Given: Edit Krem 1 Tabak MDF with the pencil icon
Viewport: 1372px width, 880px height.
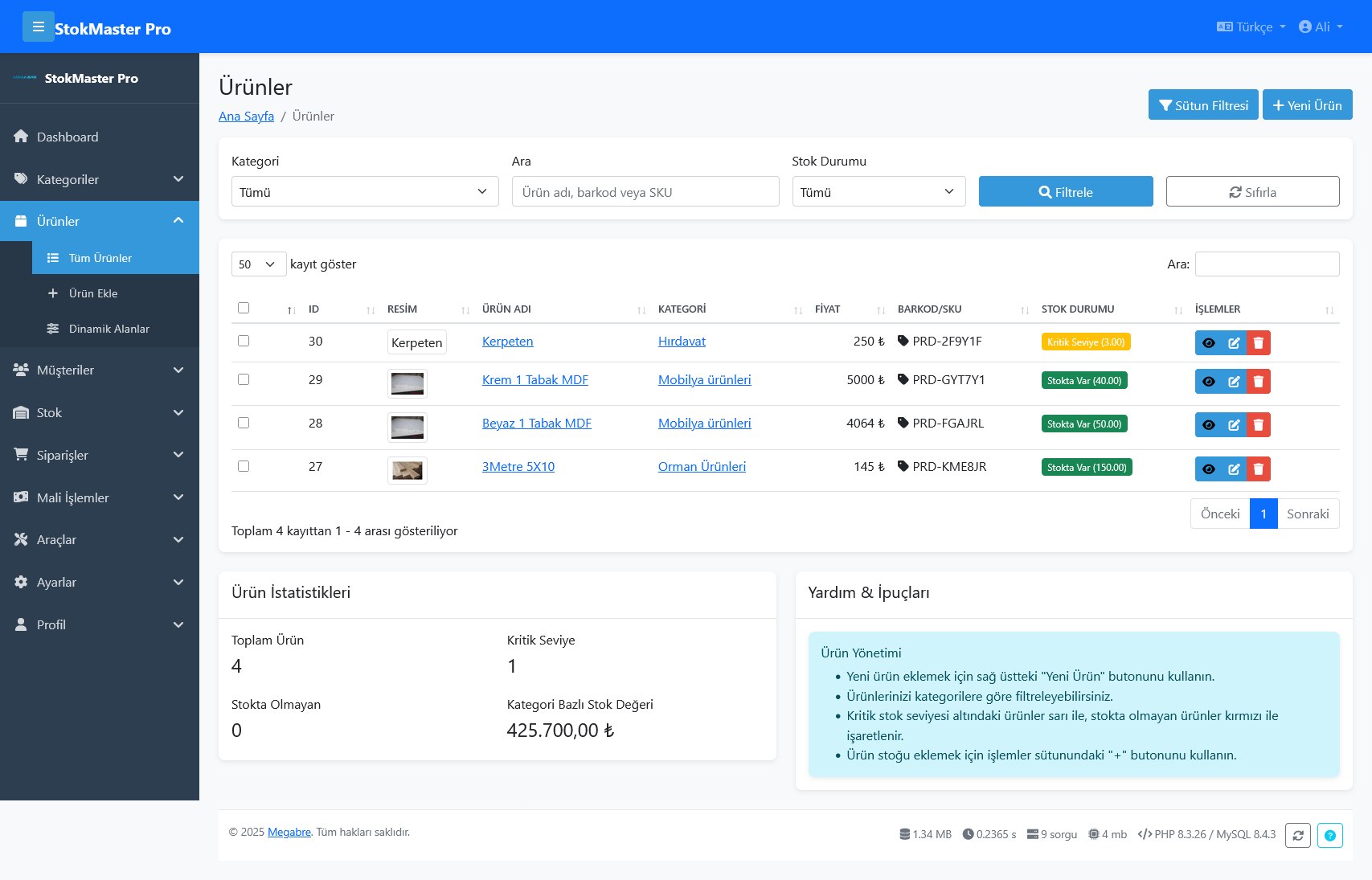Looking at the screenshot, I should click(1233, 381).
